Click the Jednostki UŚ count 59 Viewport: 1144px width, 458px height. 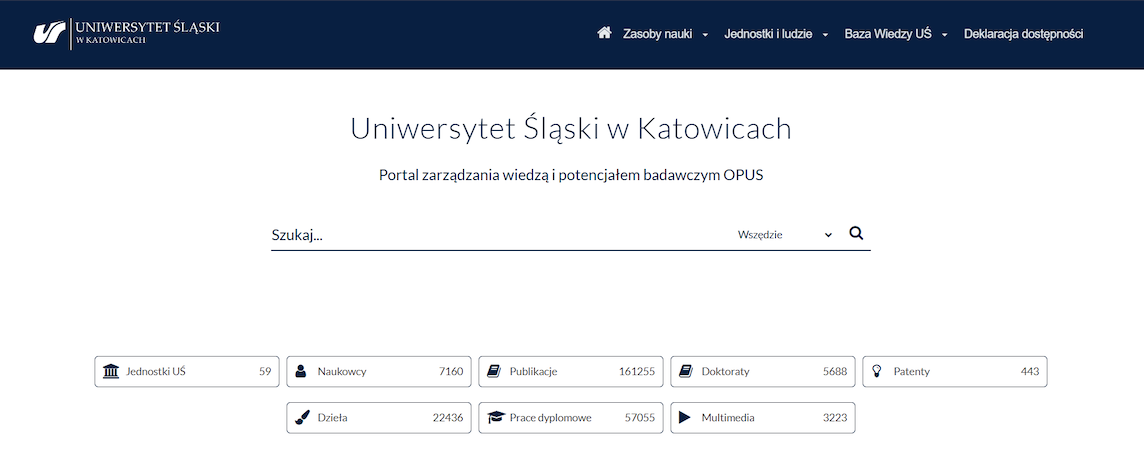(265, 371)
